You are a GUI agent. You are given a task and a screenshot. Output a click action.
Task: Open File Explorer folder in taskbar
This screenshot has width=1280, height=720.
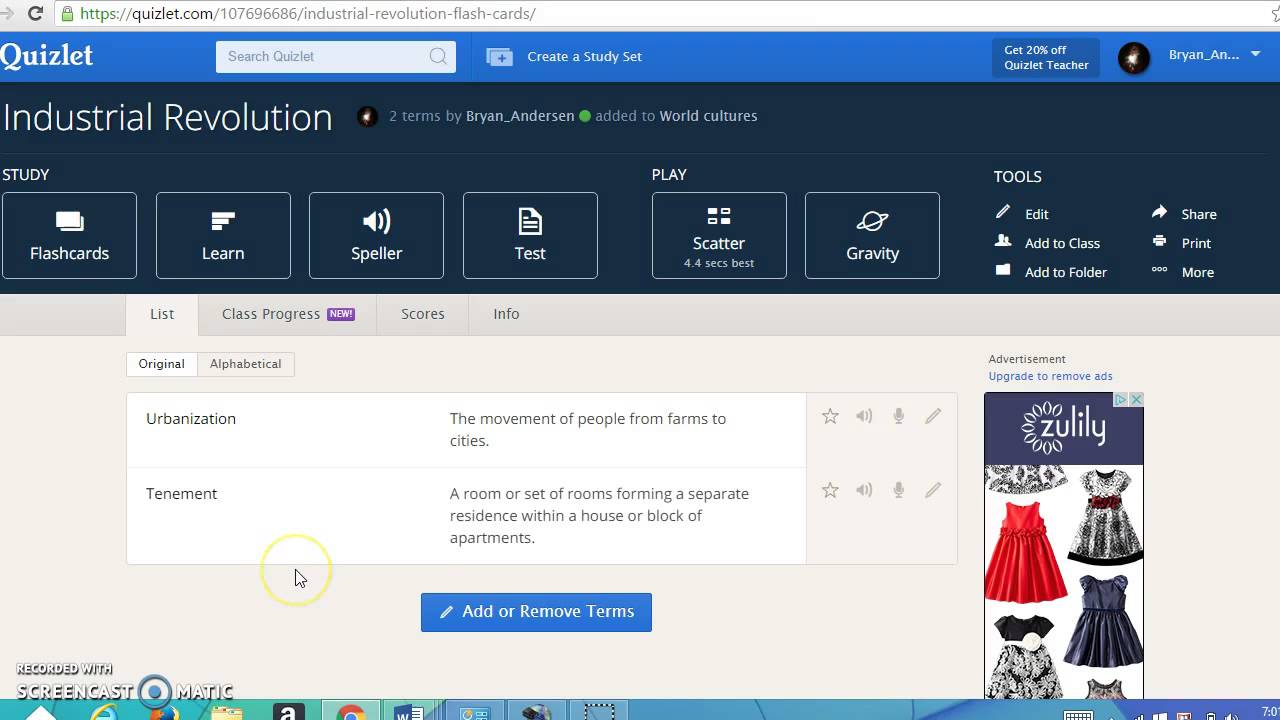(x=227, y=714)
